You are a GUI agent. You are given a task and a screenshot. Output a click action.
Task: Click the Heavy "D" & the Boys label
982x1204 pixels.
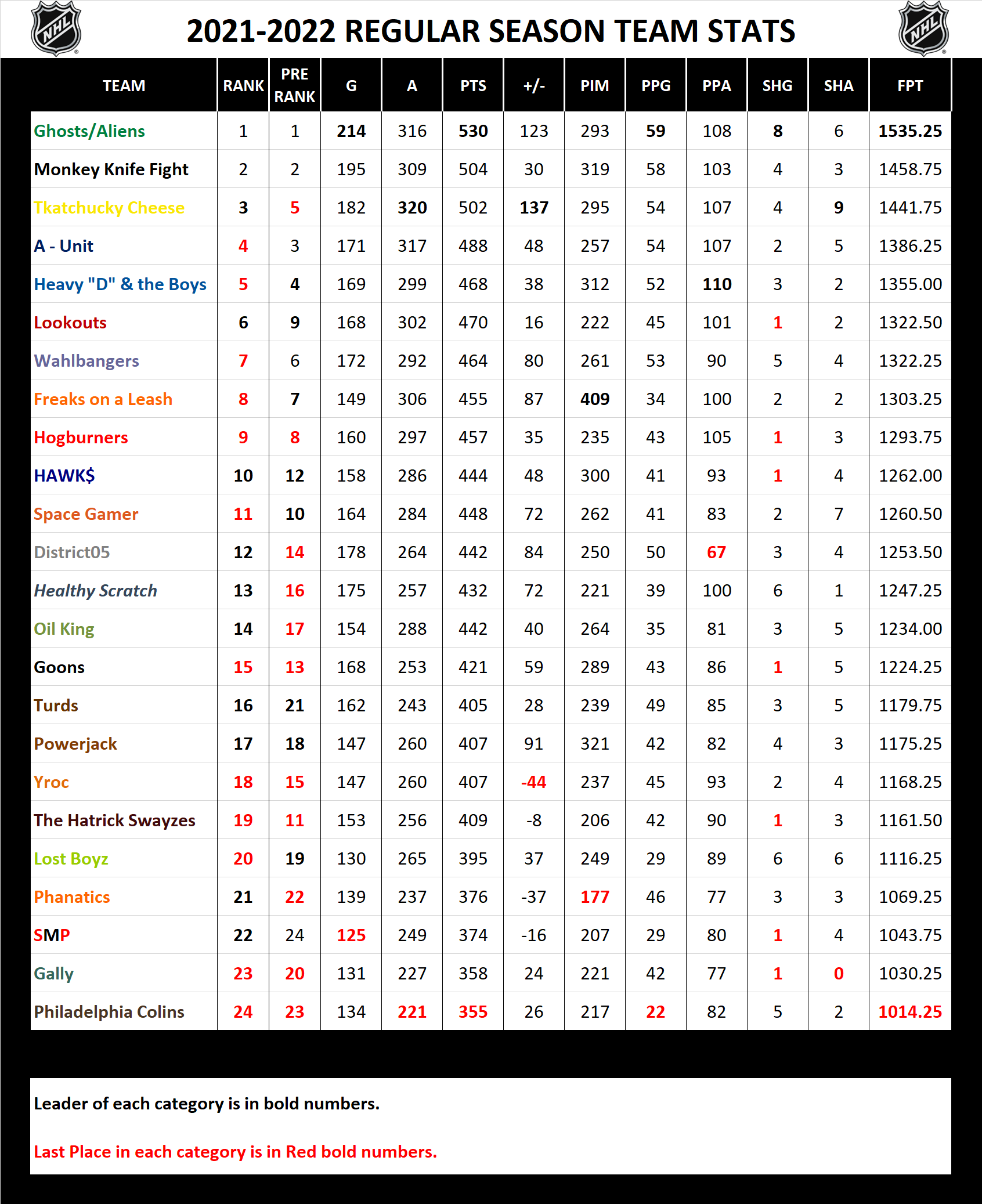[119, 284]
